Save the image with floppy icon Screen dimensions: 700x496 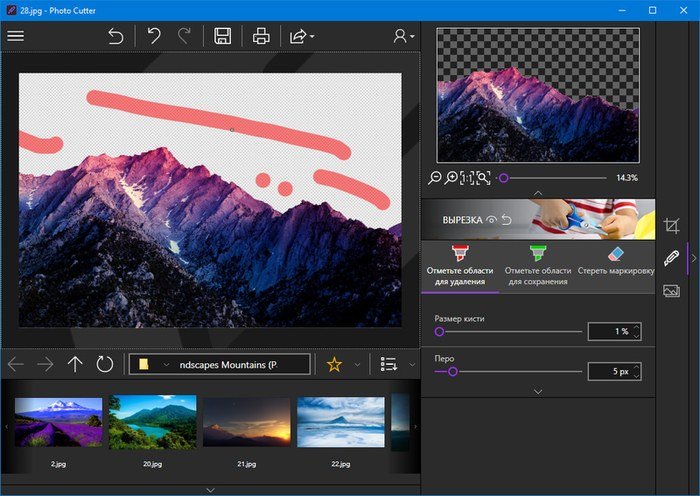pyautogui.click(x=222, y=36)
